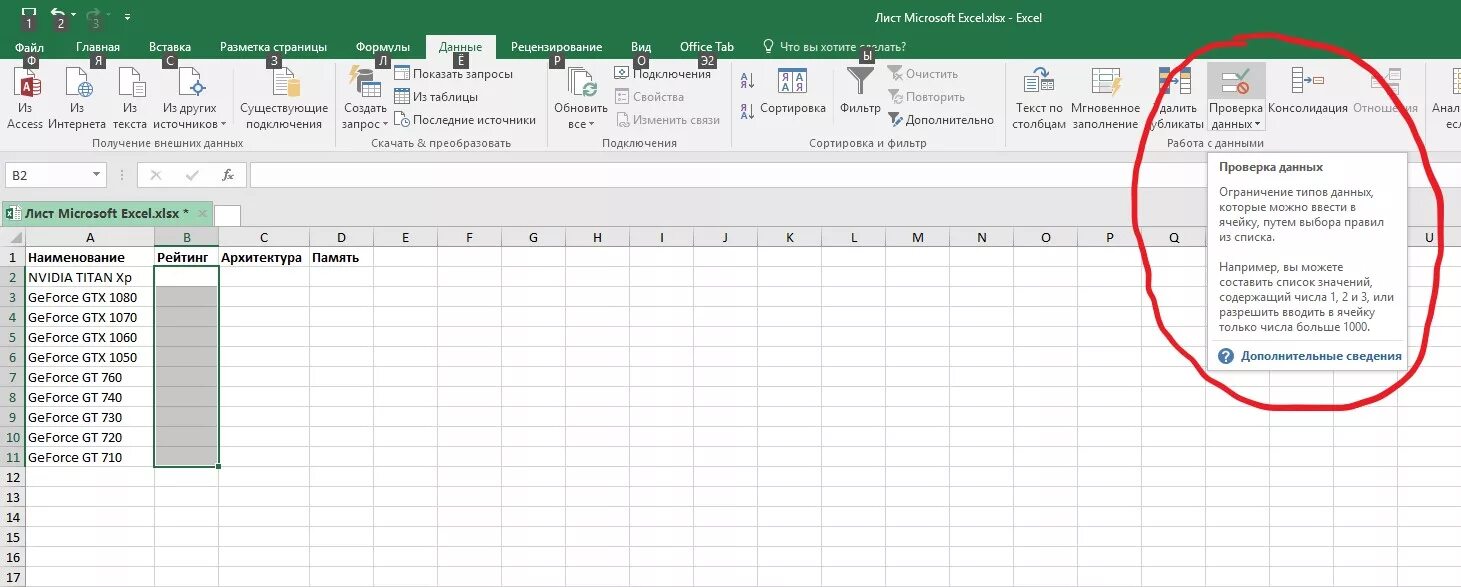Viewport: 1461px width, 587px height.
Task: Select the Наименование header cell
Action: pos(90,257)
